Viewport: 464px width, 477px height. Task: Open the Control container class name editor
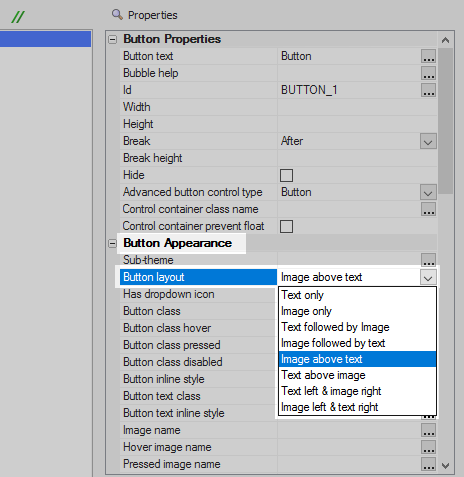point(428,209)
